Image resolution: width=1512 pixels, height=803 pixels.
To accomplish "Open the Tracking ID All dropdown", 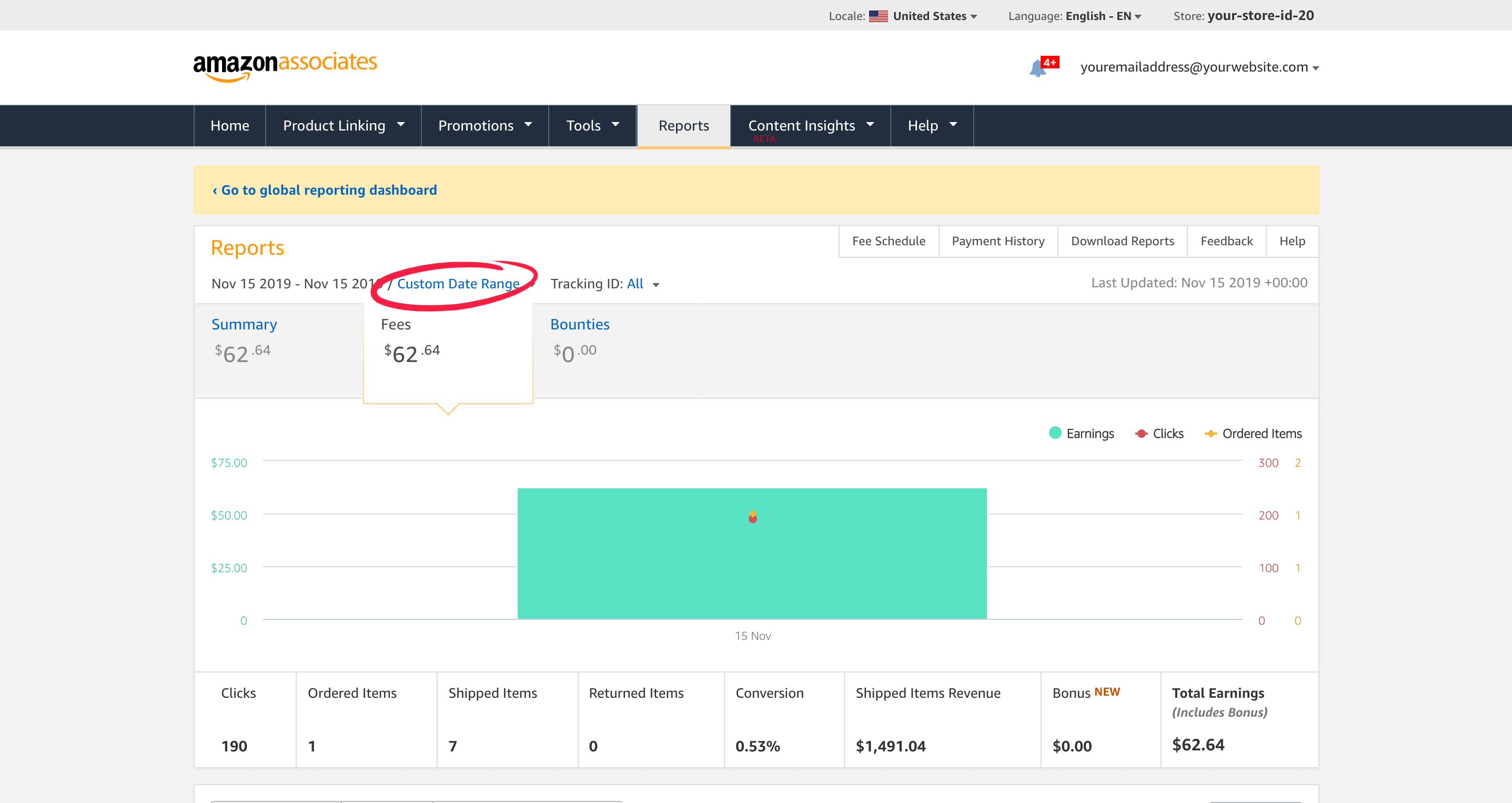I will (x=643, y=284).
